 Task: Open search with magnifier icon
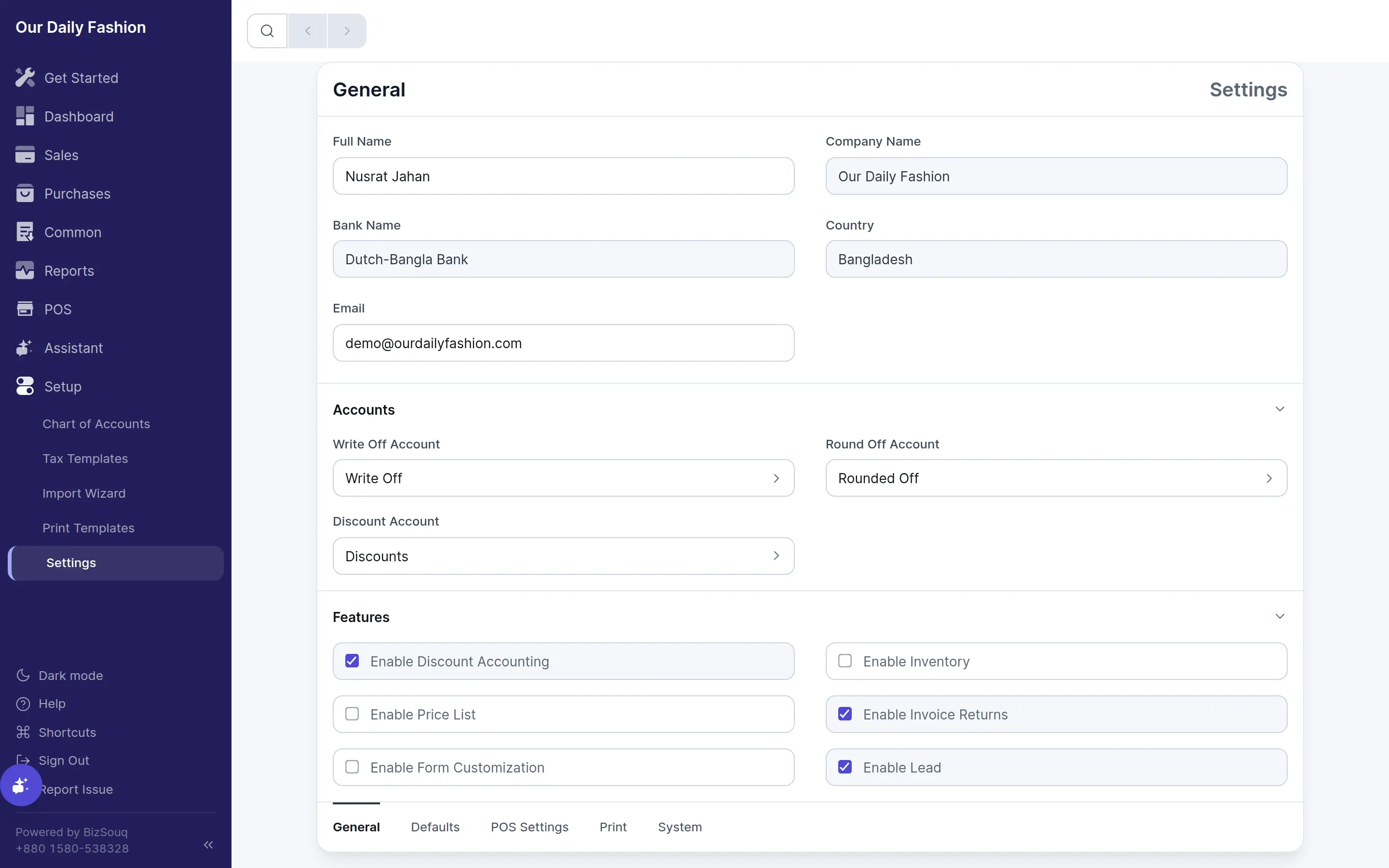[267, 31]
